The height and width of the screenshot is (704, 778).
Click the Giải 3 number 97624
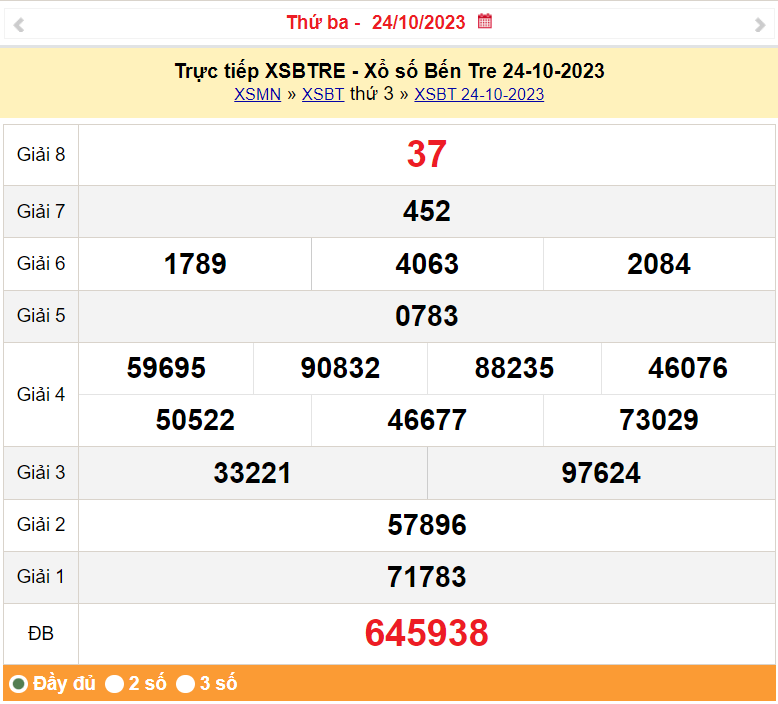pyautogui.click(x=601, y=473)
